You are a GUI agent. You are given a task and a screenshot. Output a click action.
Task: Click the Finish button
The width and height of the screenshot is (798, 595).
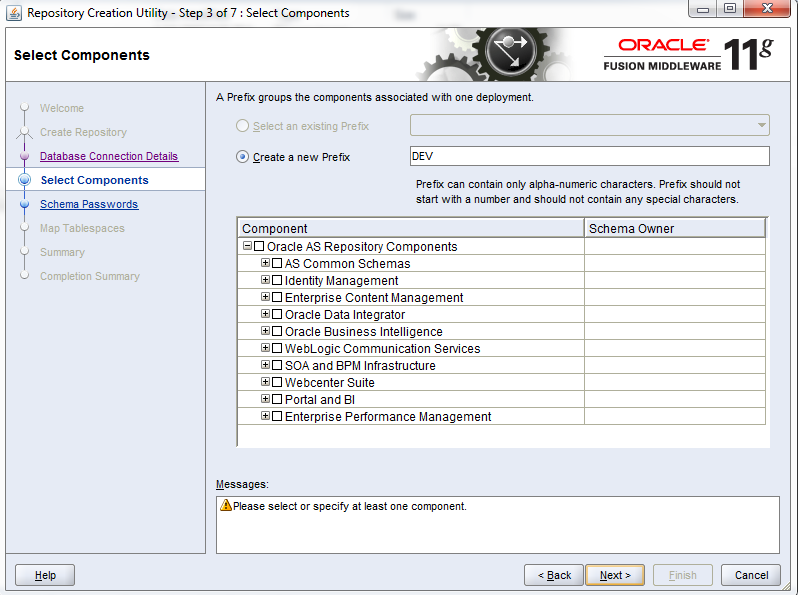click(x=682, y=575)
